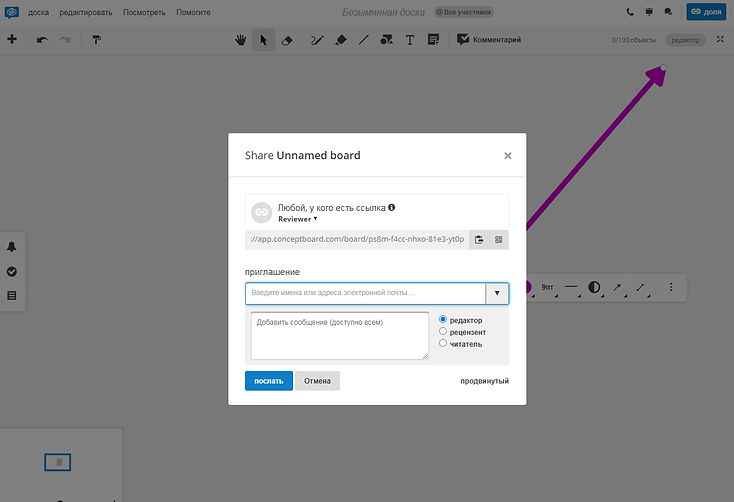Open the arrow end style dropdown
The height and width of the screenshot is (502, 734).
tap(618, 287)
